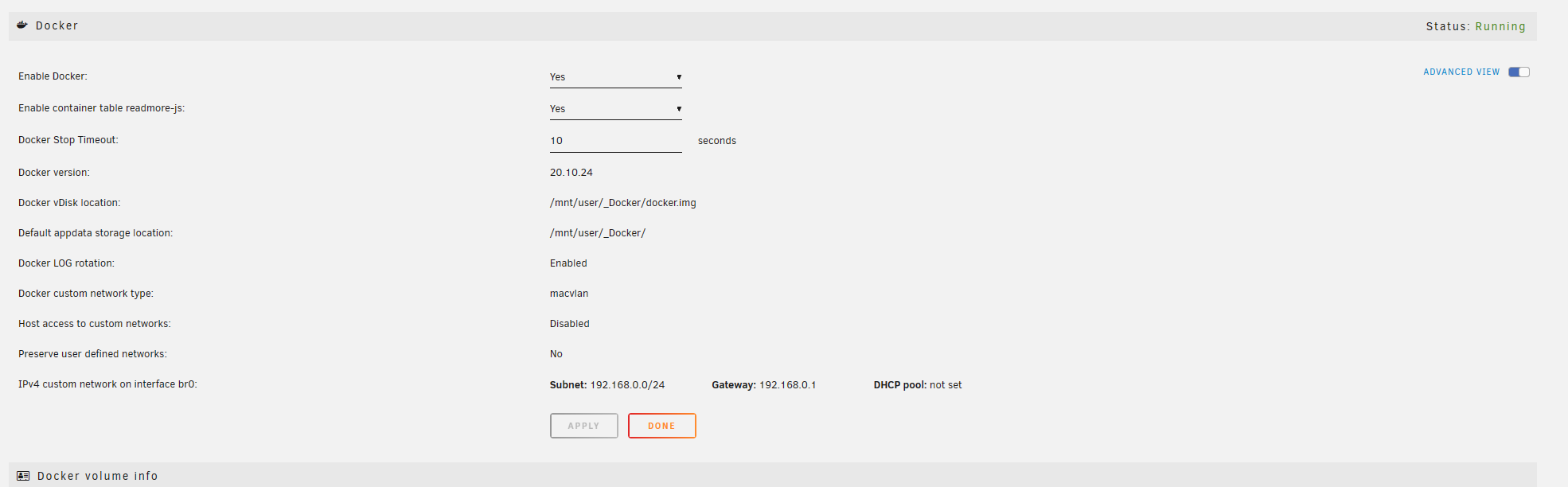Click the seconds unit label

click(717, 141)
